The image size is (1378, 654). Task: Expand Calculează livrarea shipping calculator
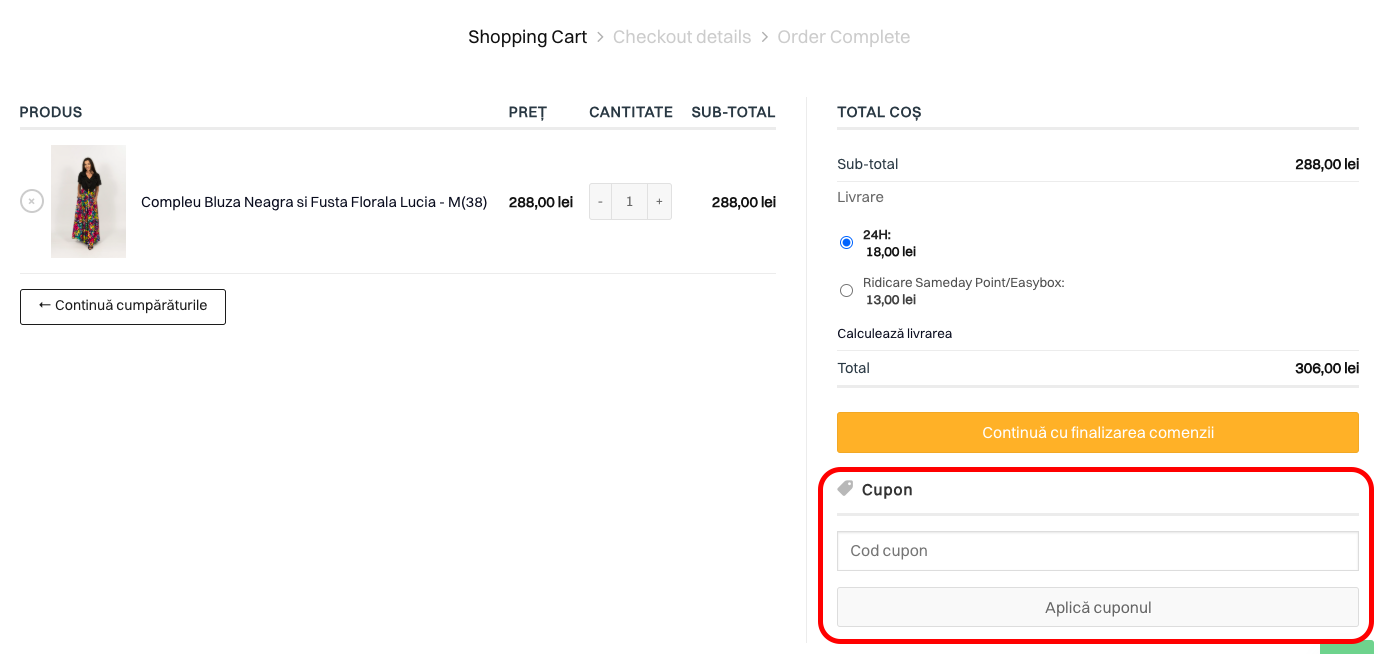[894, 333]
